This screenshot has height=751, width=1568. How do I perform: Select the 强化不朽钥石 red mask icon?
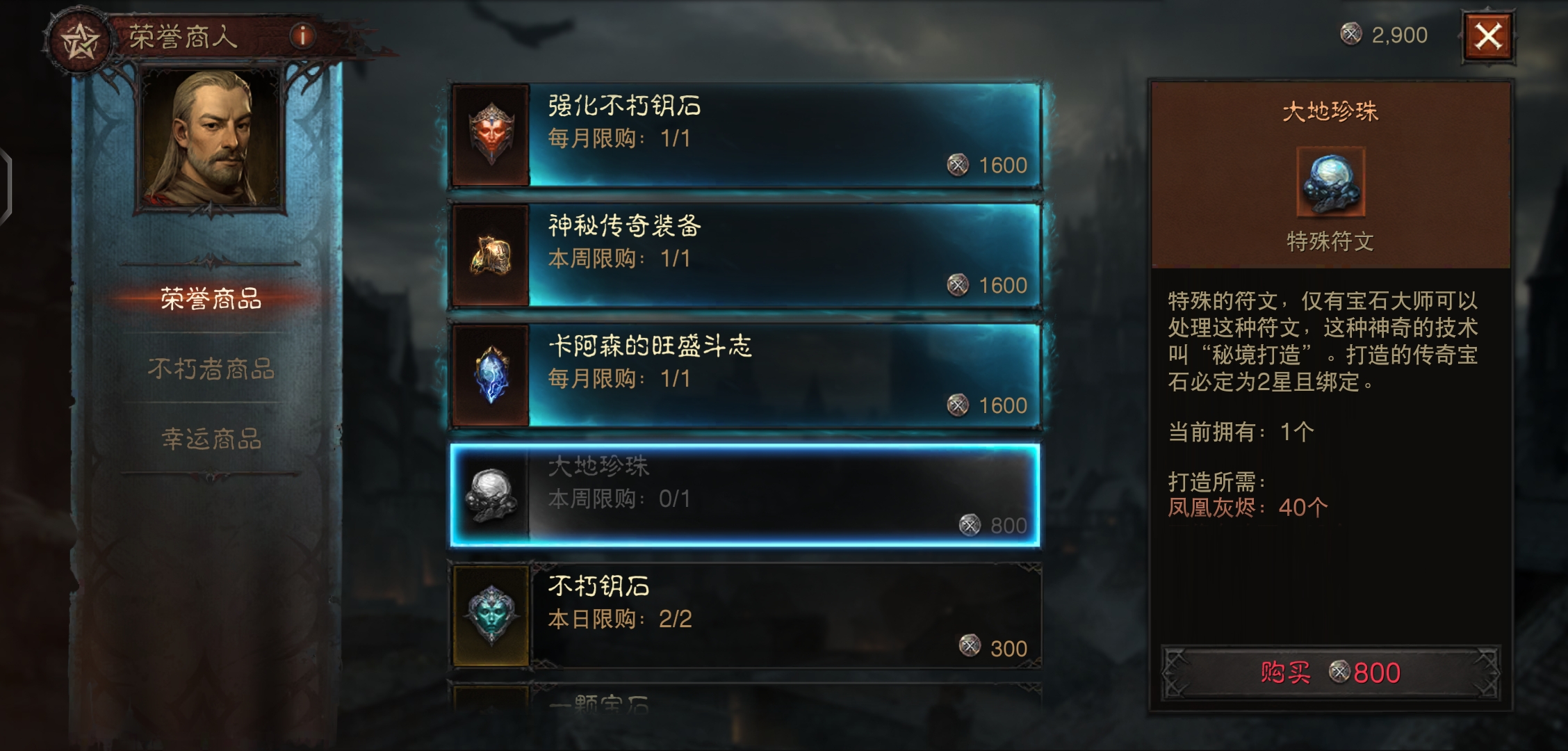click(x=491, y=135)
